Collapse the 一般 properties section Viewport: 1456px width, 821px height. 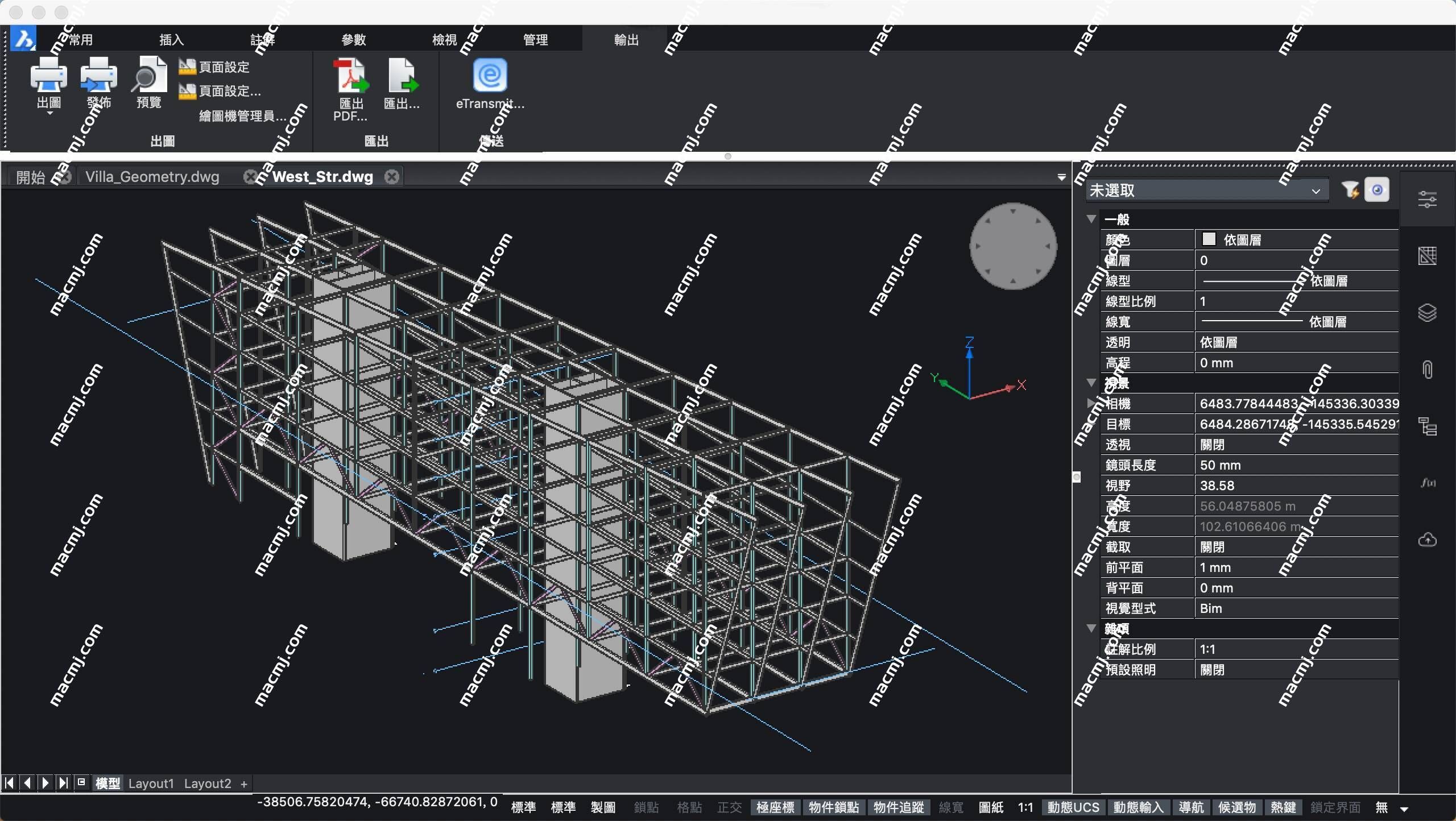pyautogui.click(x=1091, y=219)
